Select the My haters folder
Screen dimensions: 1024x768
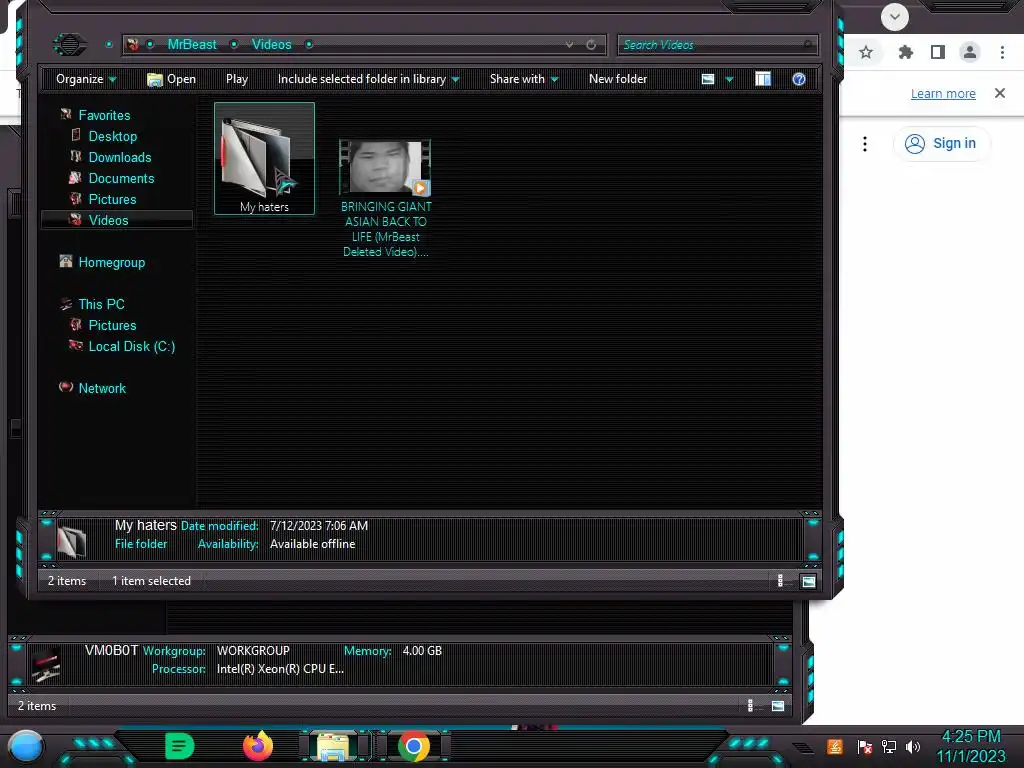pyautogui.click(x=264, y=159)
